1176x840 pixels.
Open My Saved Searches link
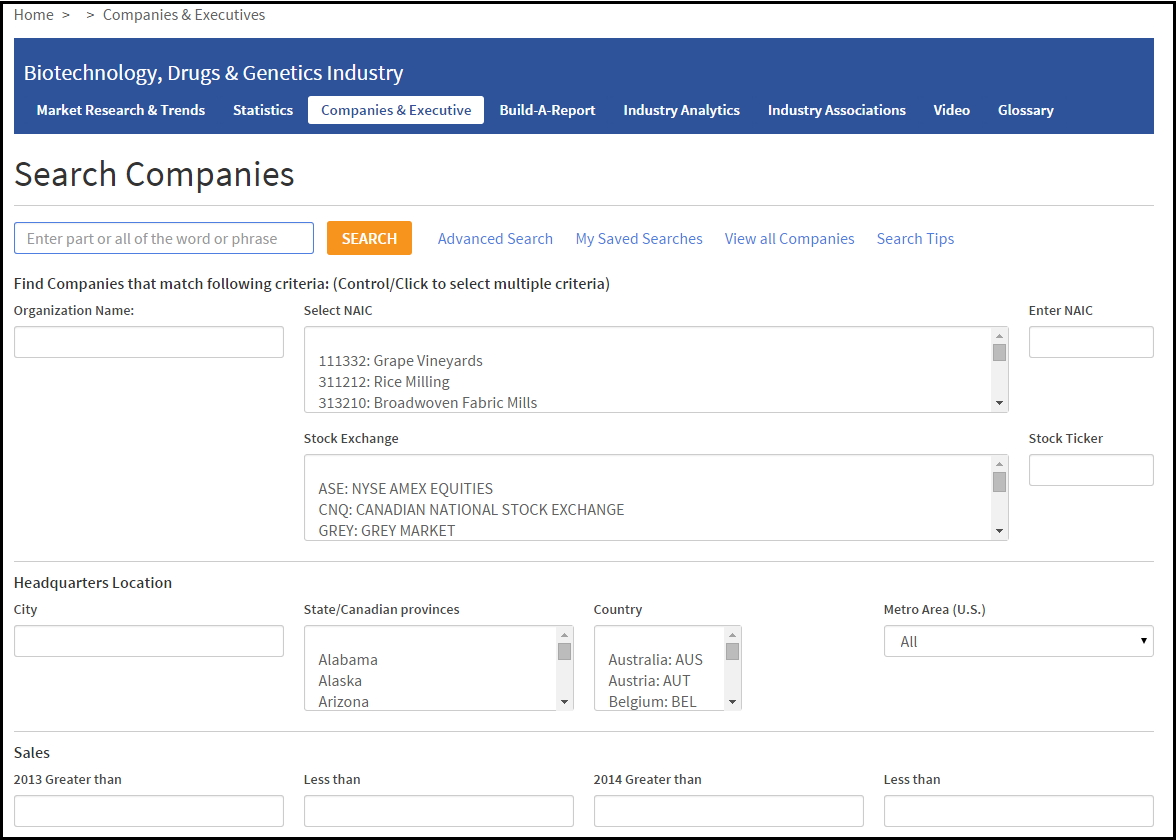coord(639,238)
